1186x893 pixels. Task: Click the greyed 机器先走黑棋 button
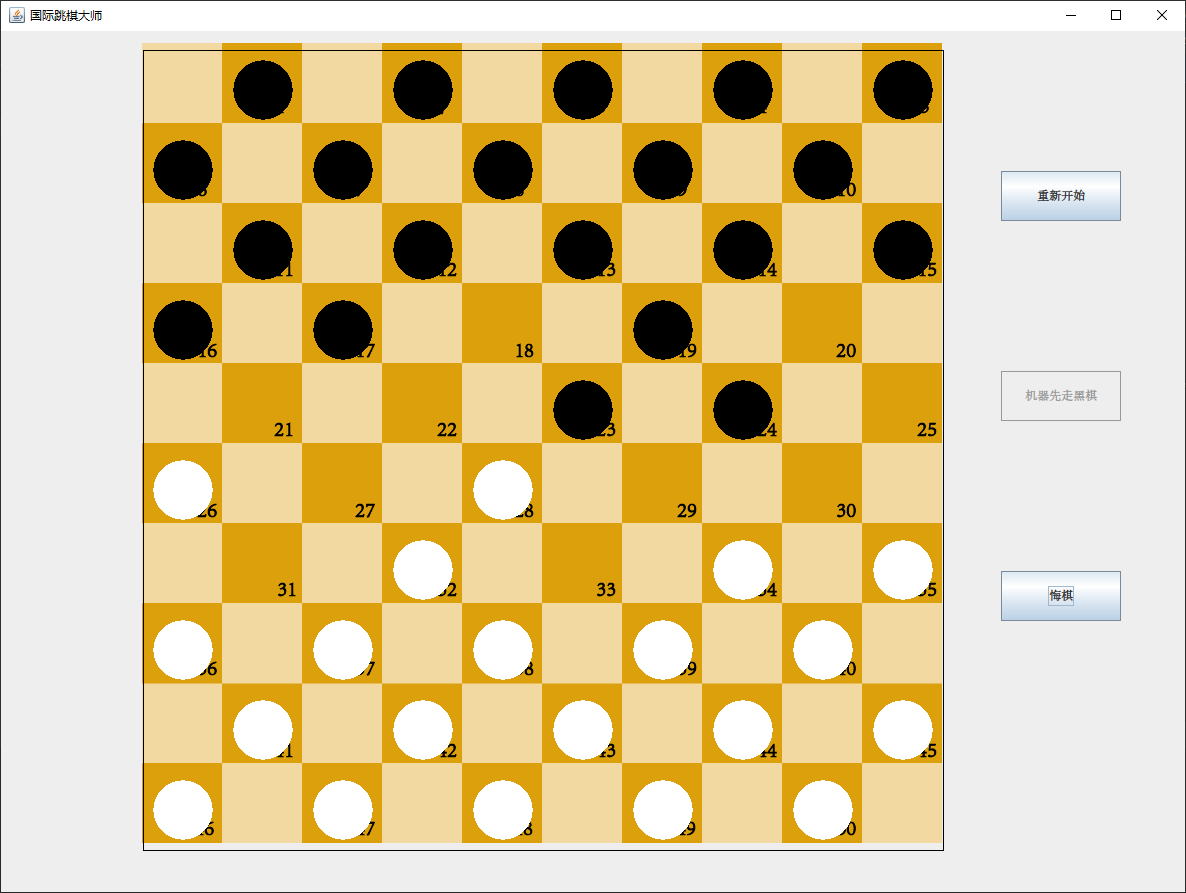(x=1060, y=395)
